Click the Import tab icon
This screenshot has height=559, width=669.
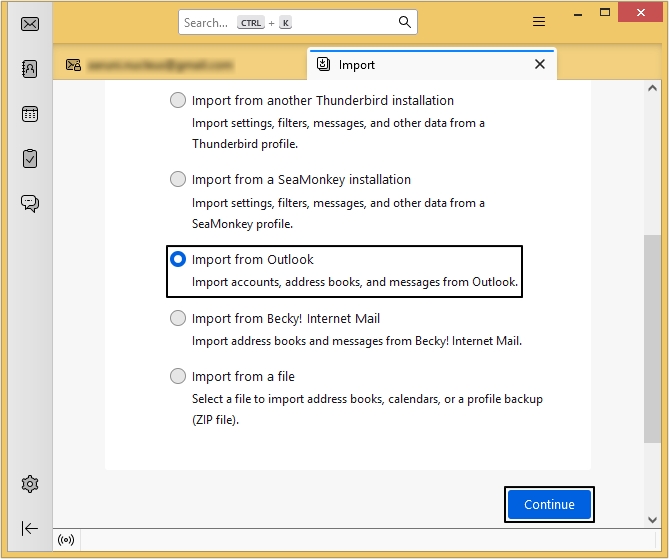point(323,64)
